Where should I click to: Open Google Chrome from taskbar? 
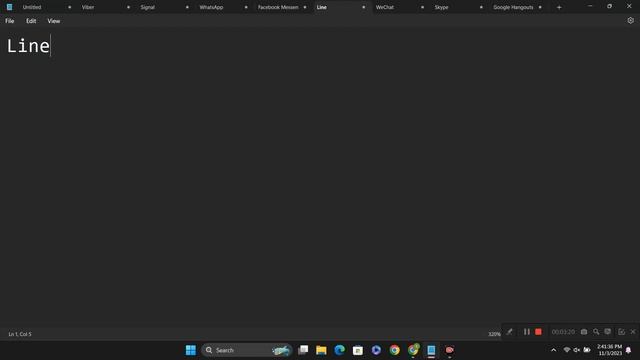click(x=394, y=350)
